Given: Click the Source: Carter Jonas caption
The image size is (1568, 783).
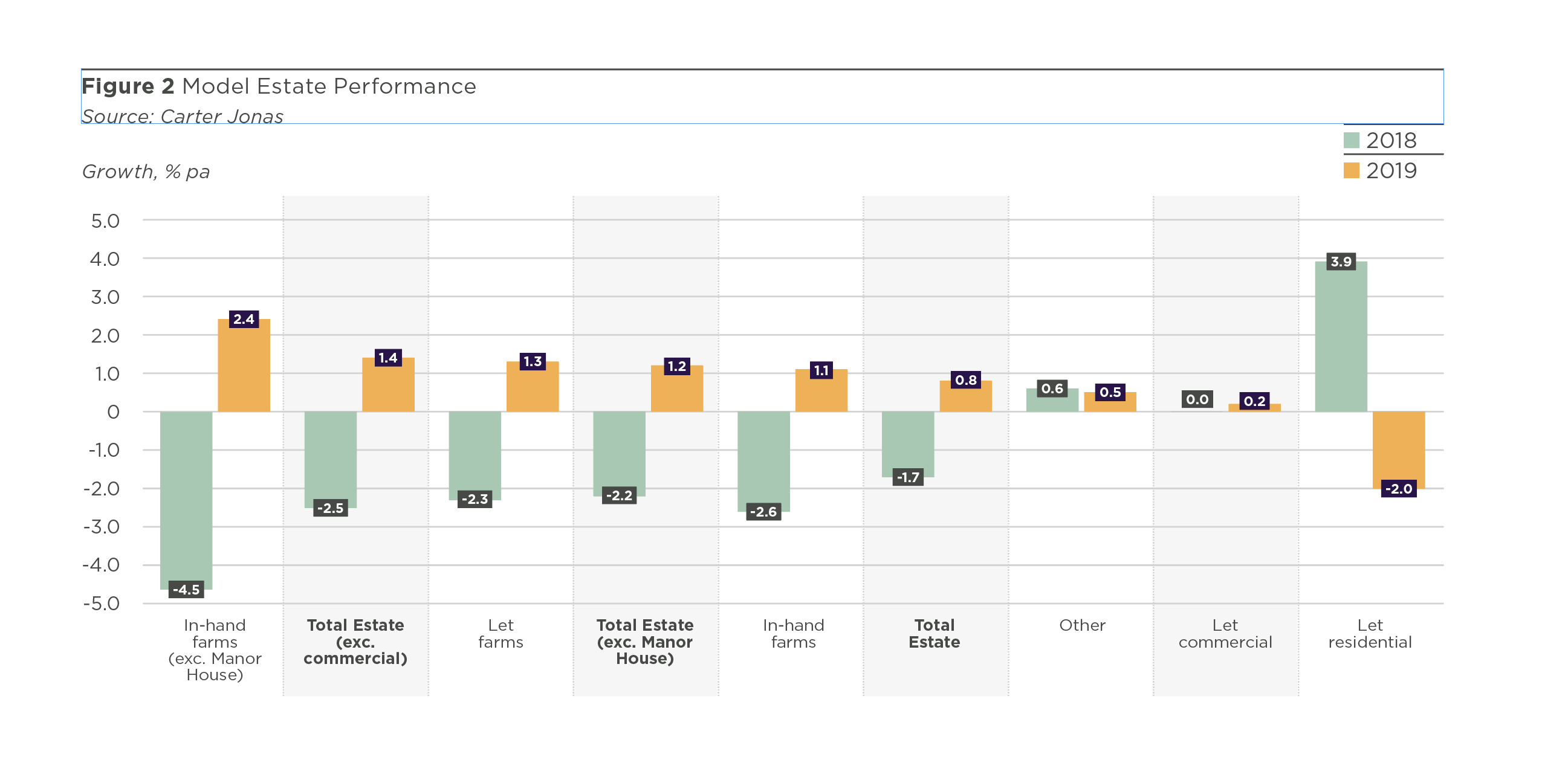Looking at the screenshot, I should [x=183, y=116].
